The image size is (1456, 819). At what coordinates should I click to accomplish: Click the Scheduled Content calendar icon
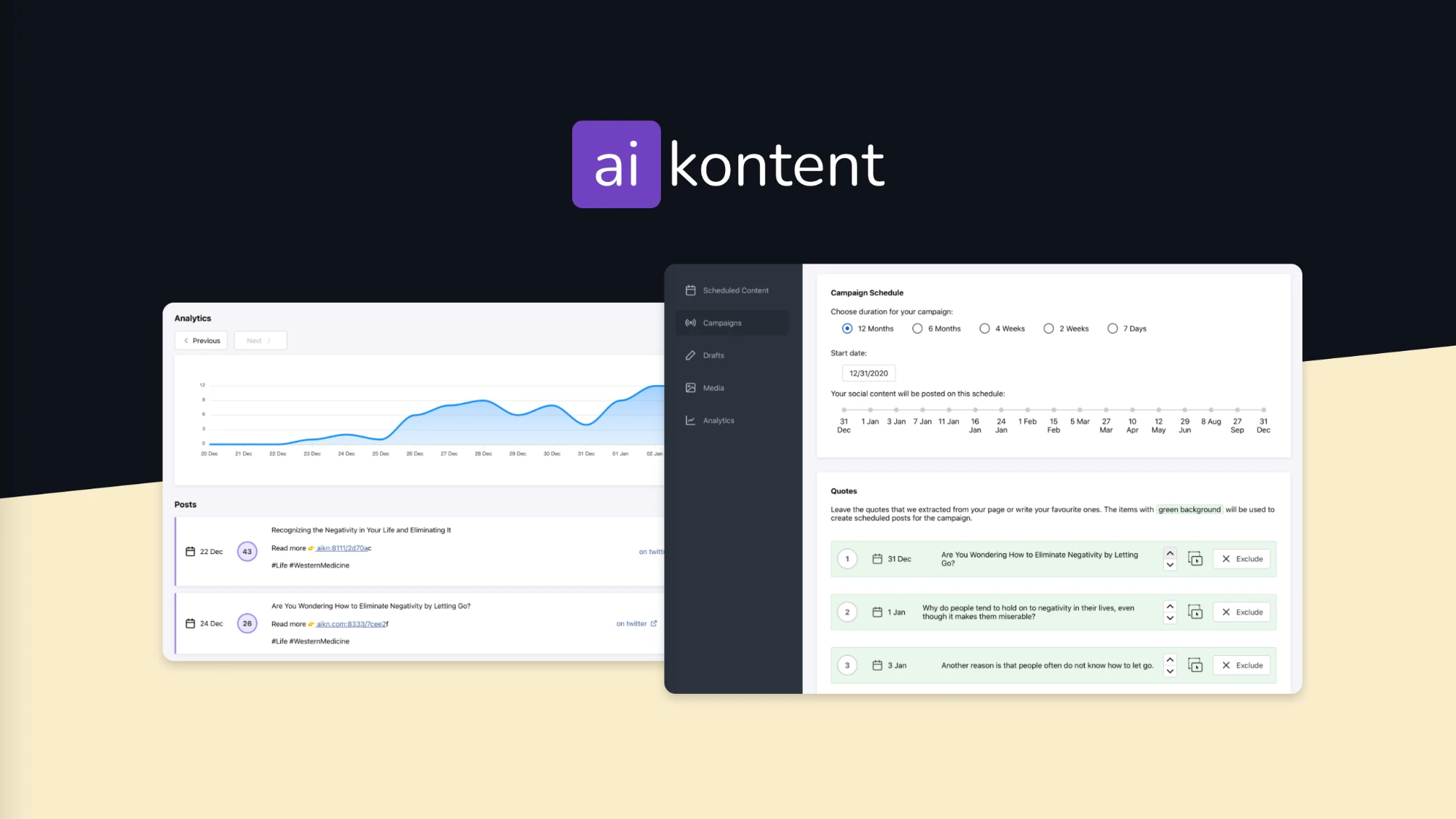tap(690, 290)
